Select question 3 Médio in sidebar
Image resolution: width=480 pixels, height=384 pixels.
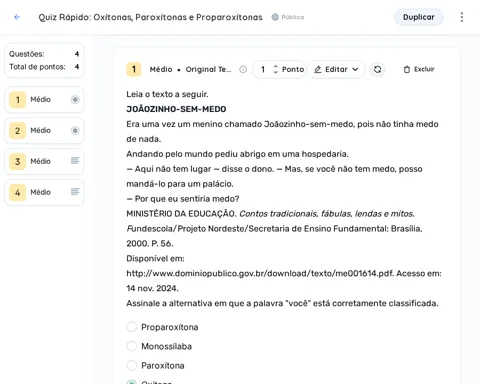[x=44, y=162]
